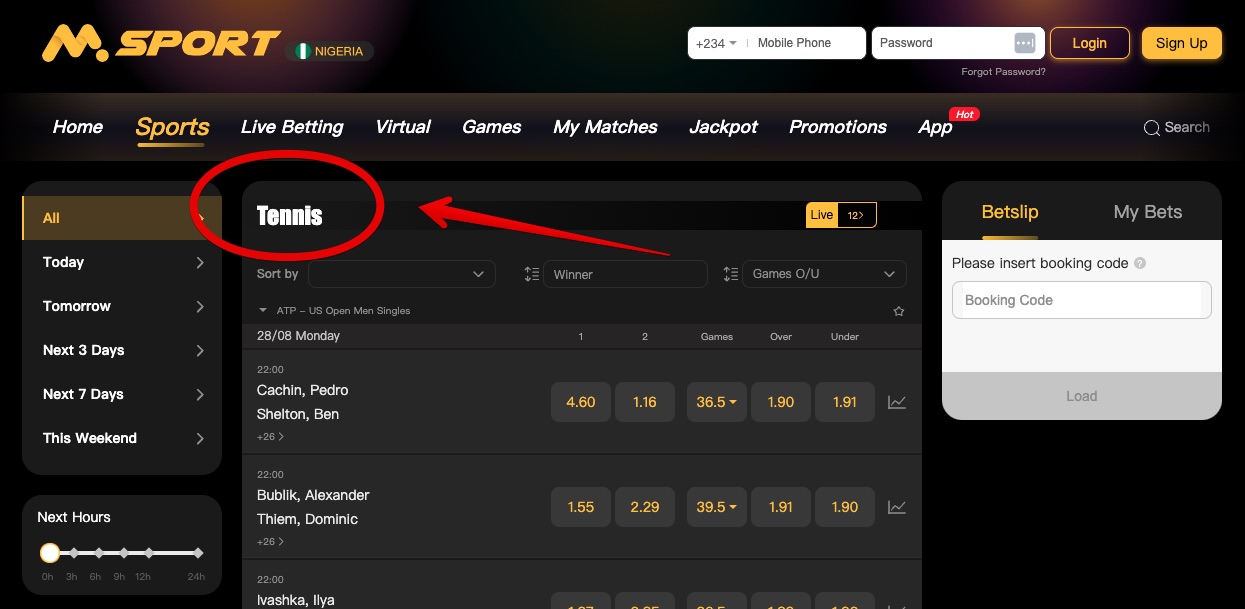This screenshot has width=1245, height=609.
Task: Set Next Hours slider to 24h marker
Action: click(198, 553)
